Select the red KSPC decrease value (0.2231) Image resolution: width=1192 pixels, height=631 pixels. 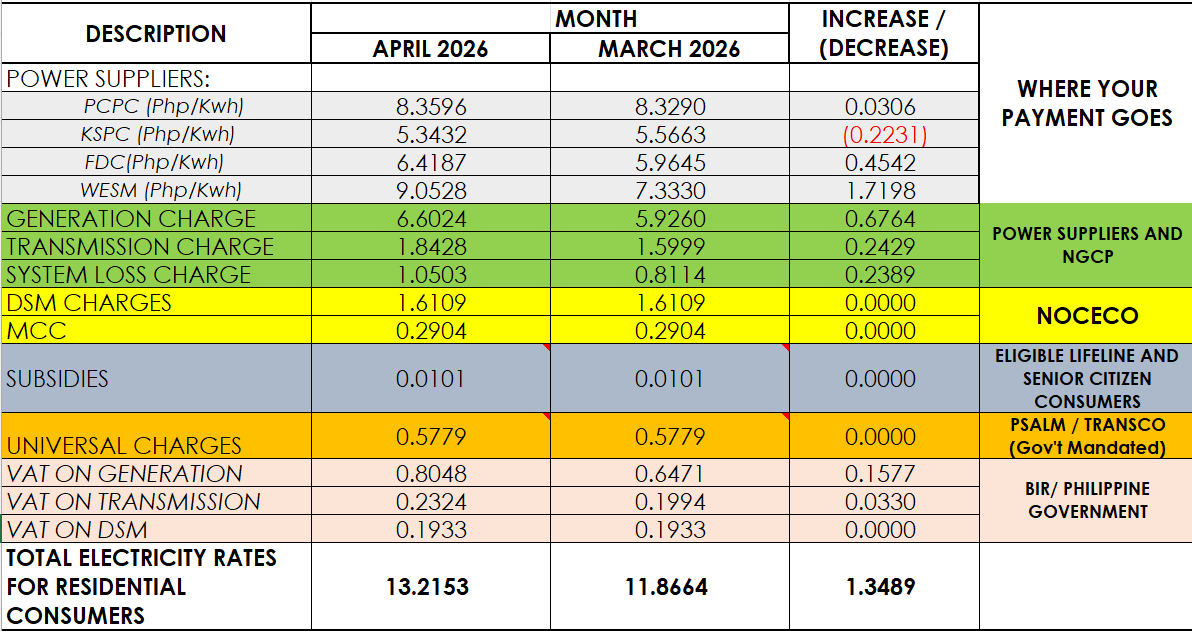[x=883, y=135]
